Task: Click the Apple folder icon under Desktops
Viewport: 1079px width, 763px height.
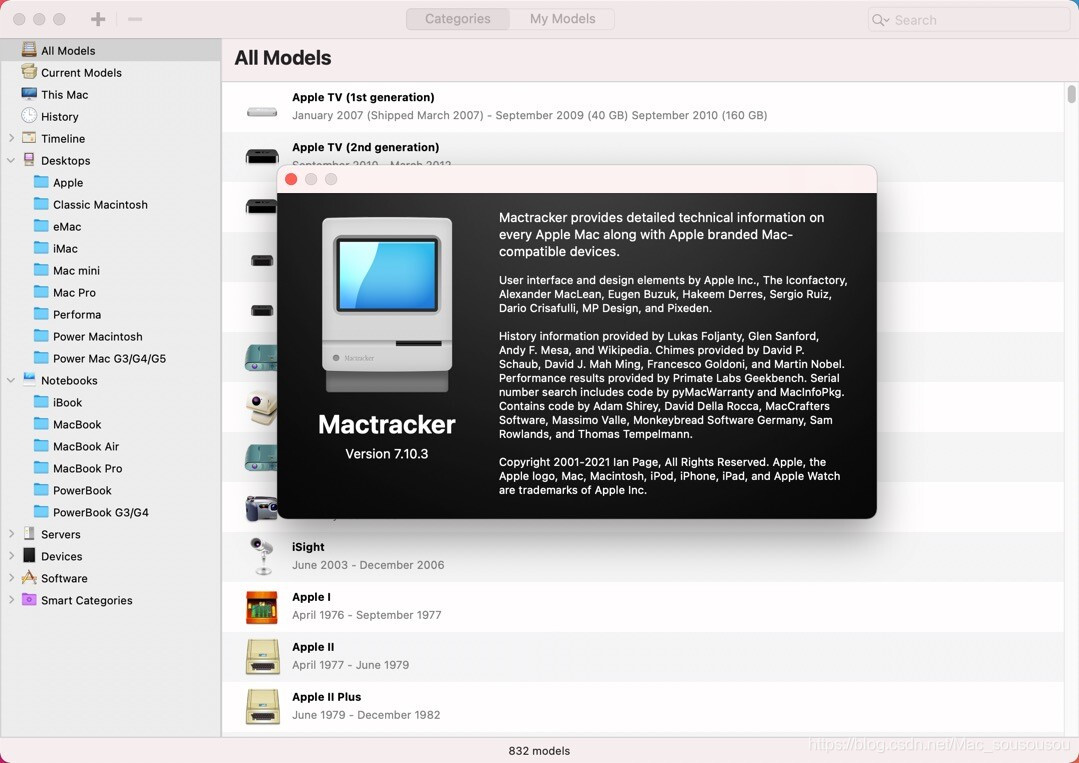Action: point(41,182)
